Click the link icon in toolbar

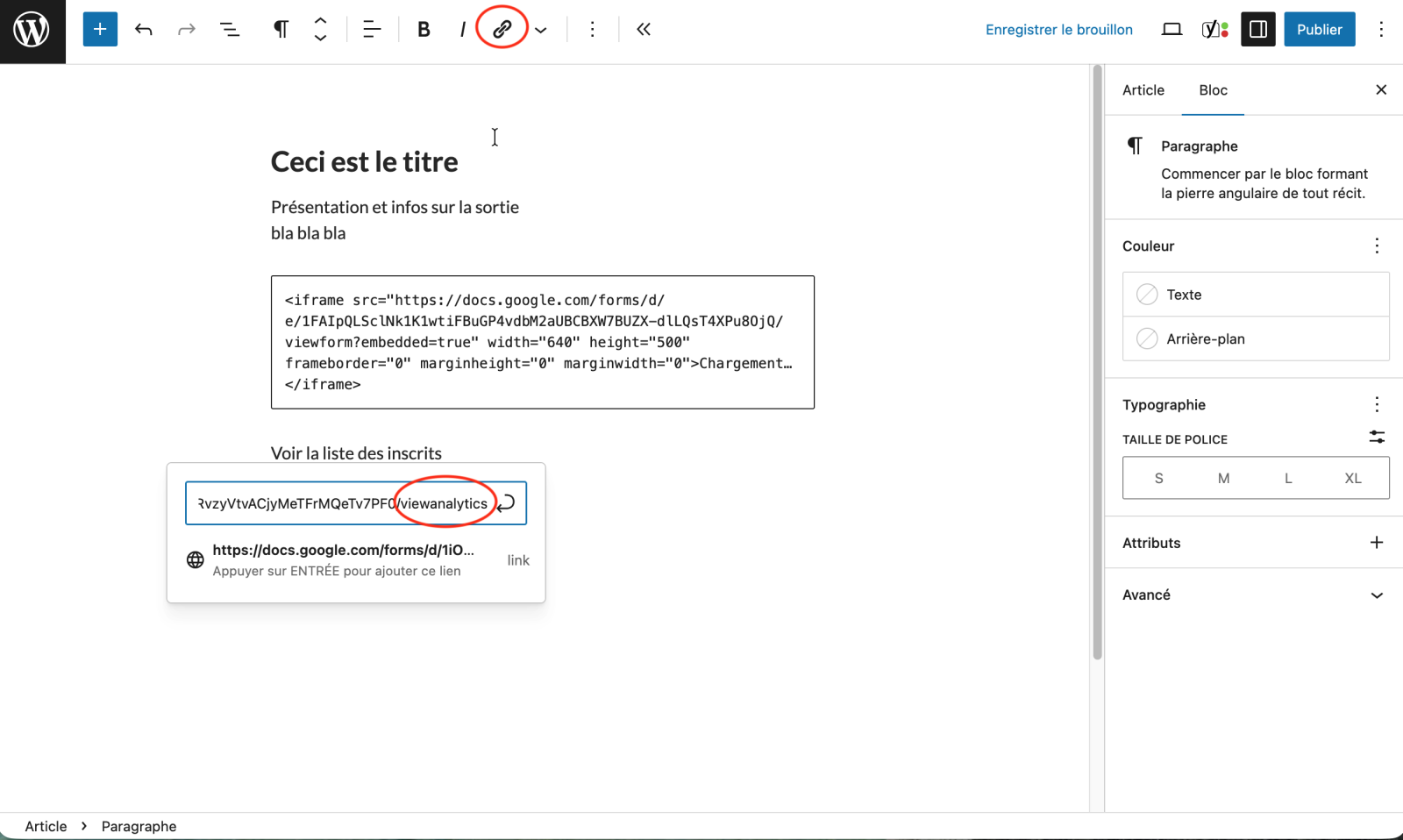tap(502, 30)
